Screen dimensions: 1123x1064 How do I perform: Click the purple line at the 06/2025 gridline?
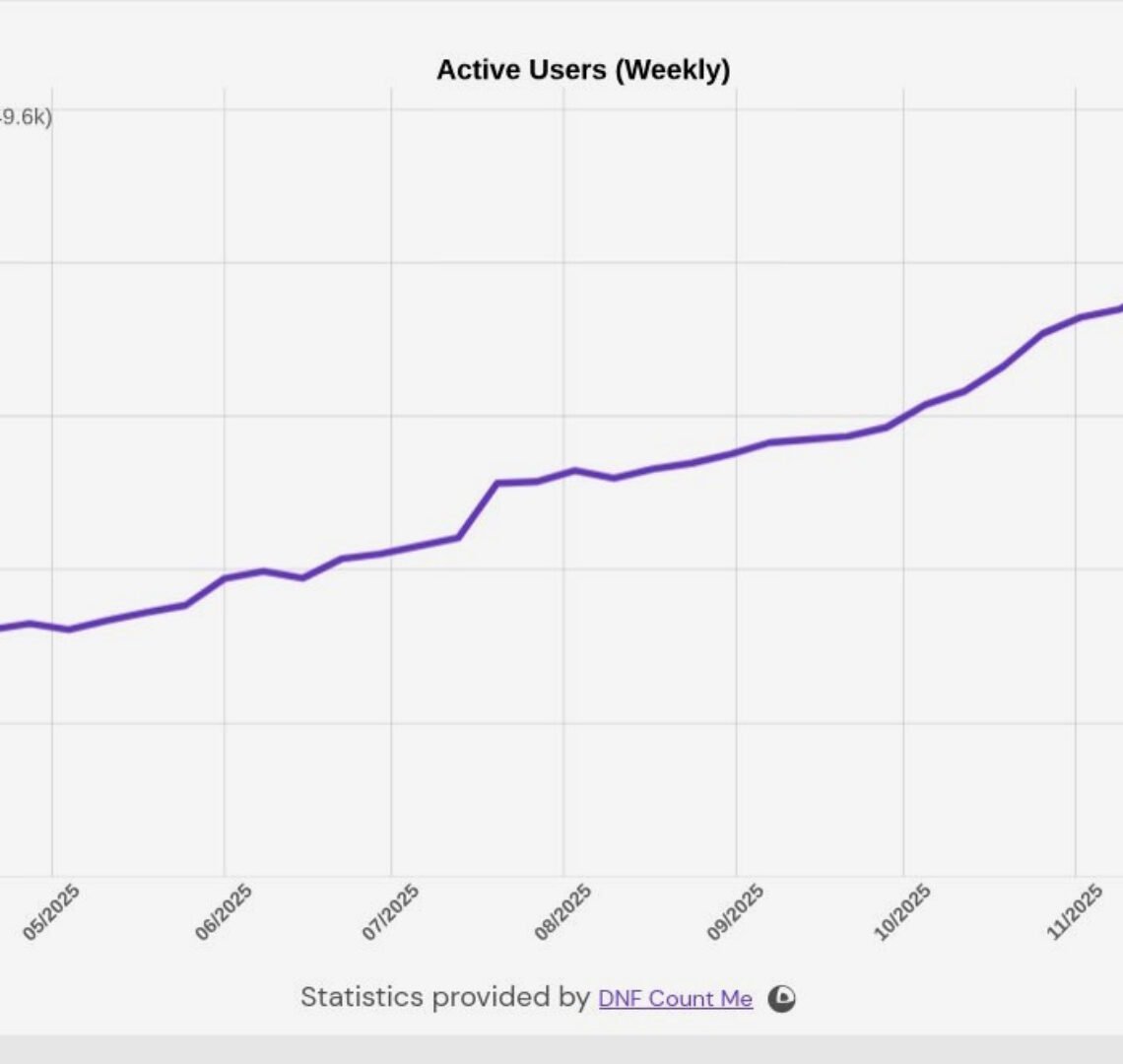coord(225,578)
